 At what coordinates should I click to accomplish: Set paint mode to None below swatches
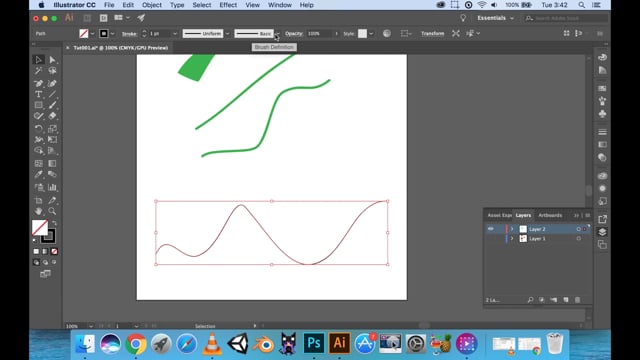54,251
